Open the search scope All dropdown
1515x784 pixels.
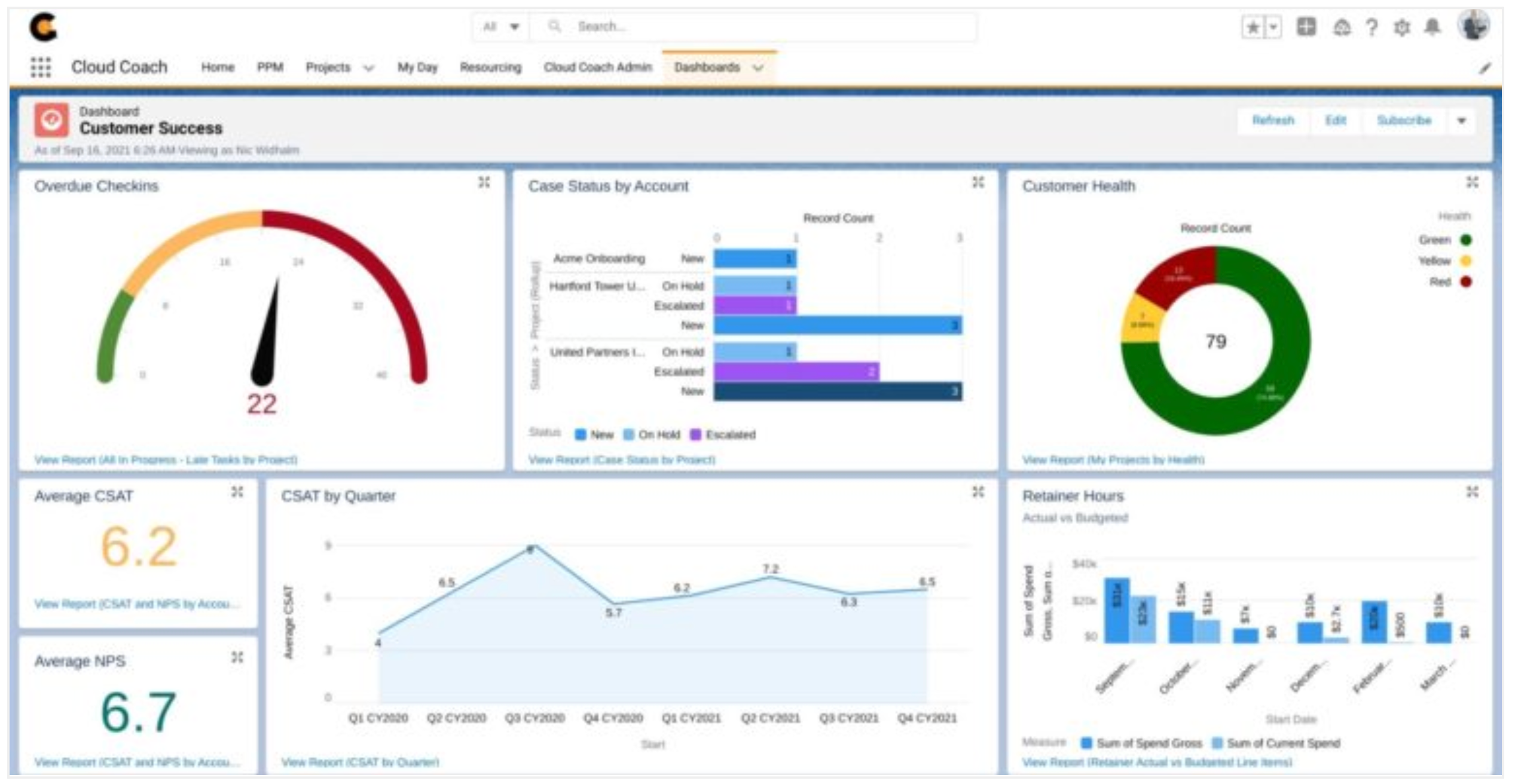pos(501,27)
